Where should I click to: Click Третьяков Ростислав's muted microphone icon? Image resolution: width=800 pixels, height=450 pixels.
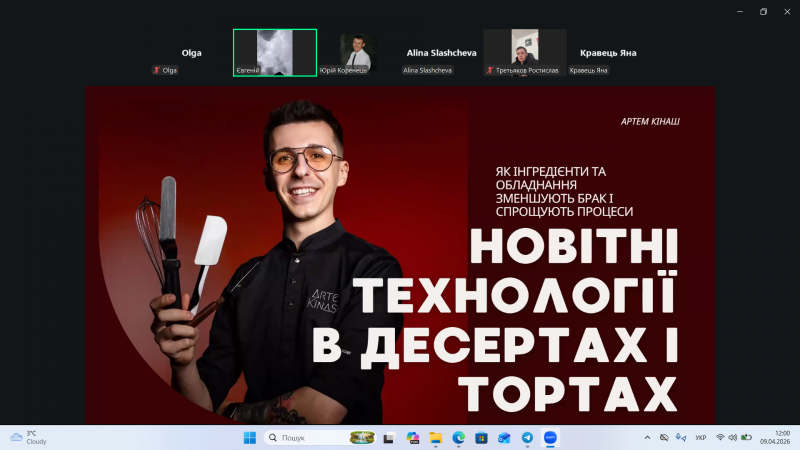point(490,70)
